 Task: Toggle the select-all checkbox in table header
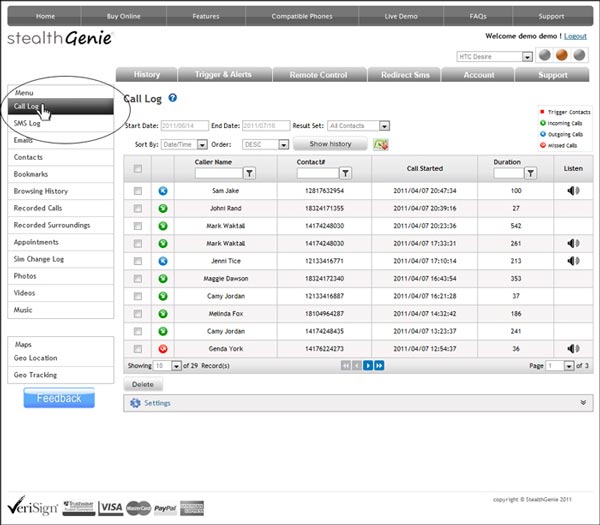pos(138,169)
